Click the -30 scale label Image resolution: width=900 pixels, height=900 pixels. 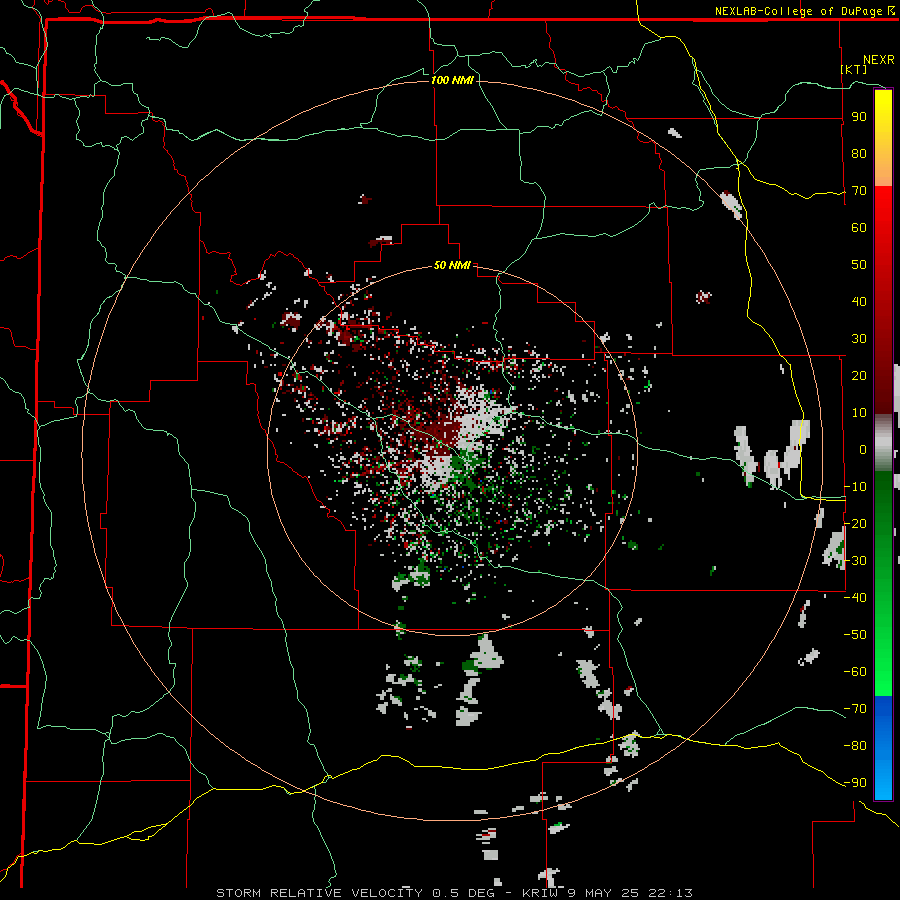pos(855,561)
